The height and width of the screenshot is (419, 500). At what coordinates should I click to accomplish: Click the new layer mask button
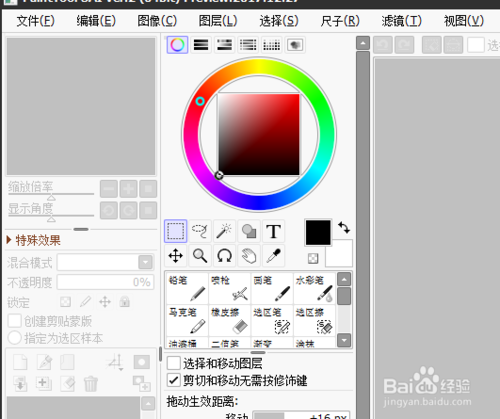(x=142, y=362)
